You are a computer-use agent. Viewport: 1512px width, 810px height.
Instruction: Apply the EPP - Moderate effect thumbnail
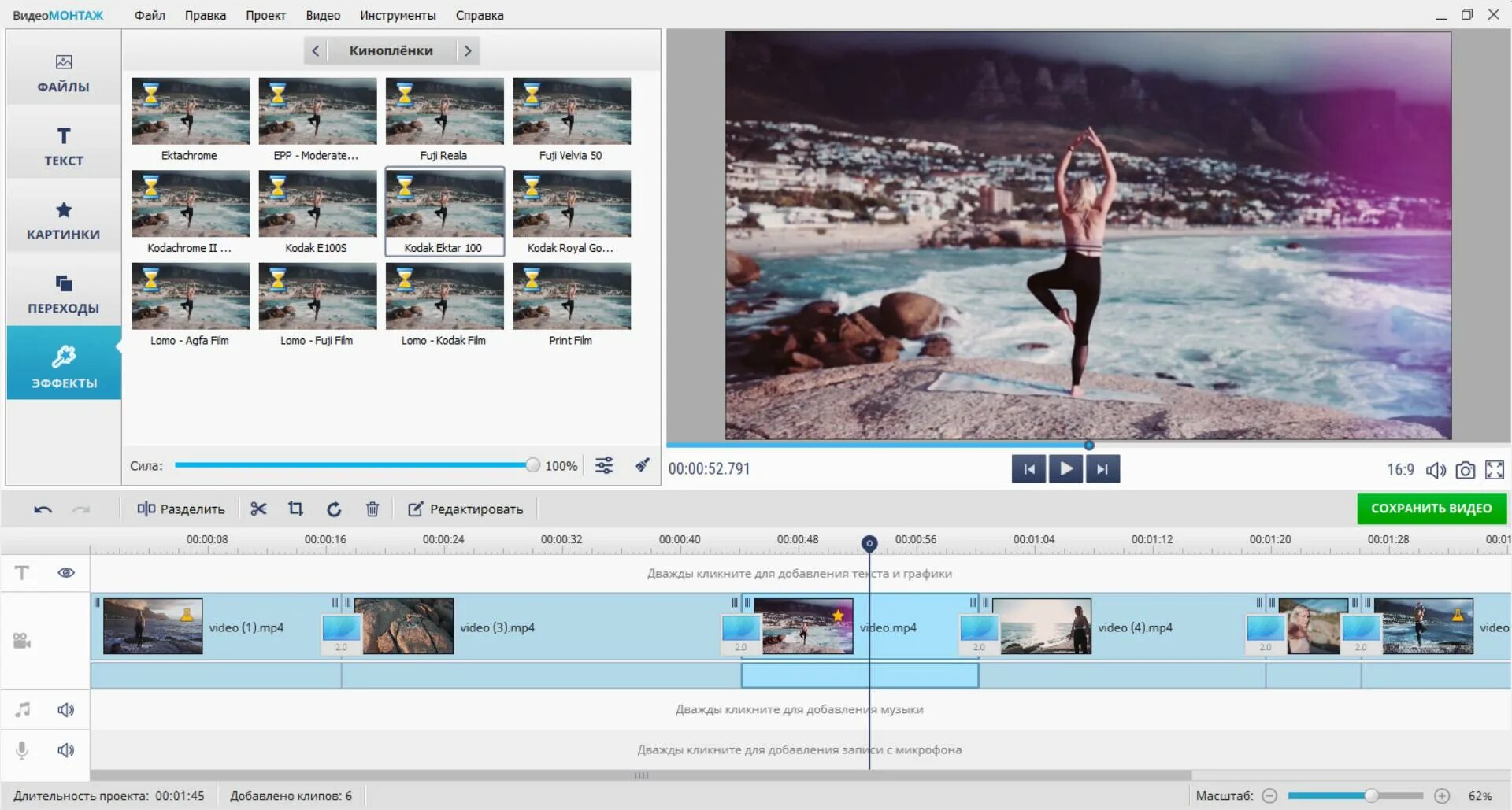[x=317, y=111]
